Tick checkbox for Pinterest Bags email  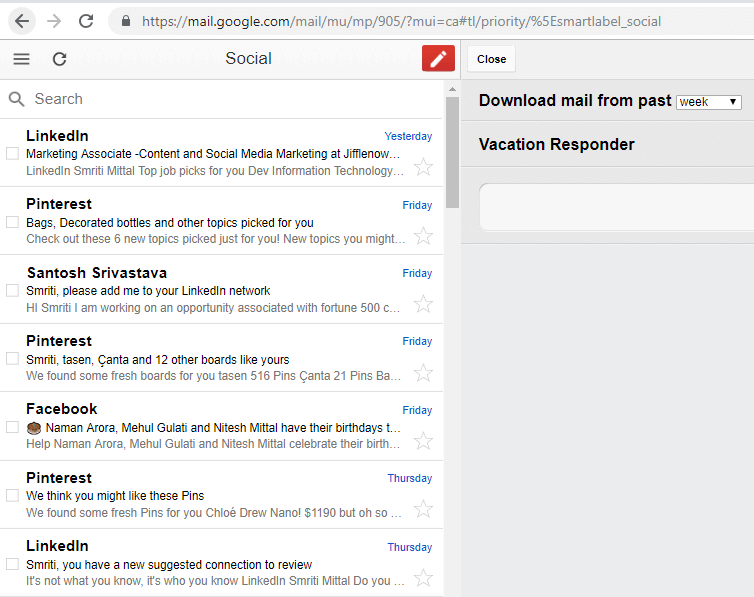pos(13,222)
